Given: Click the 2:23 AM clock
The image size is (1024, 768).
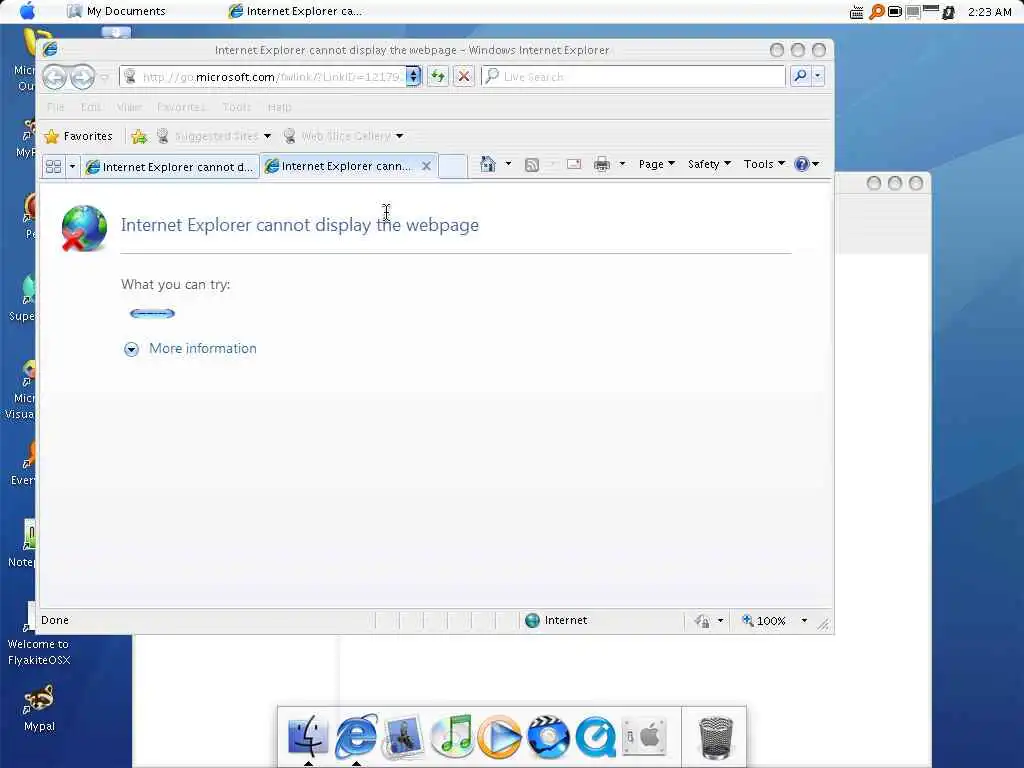Looking at the screenshot, I should click(x=989, y=12).
